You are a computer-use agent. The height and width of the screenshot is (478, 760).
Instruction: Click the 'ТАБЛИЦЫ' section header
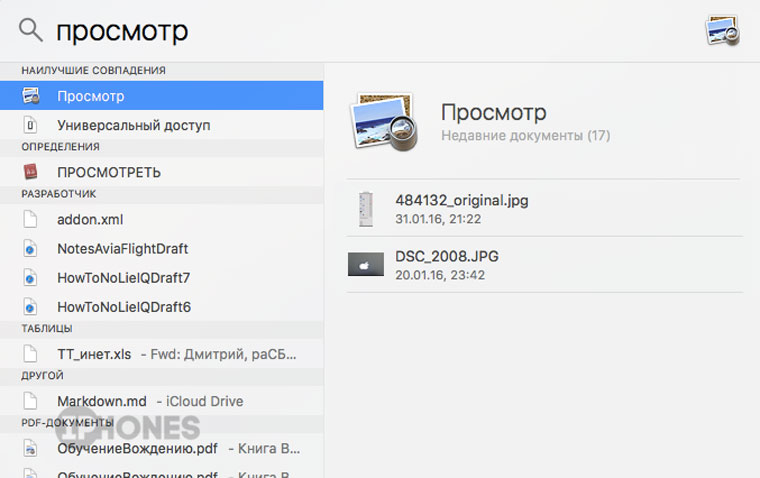tap(47, 329)
